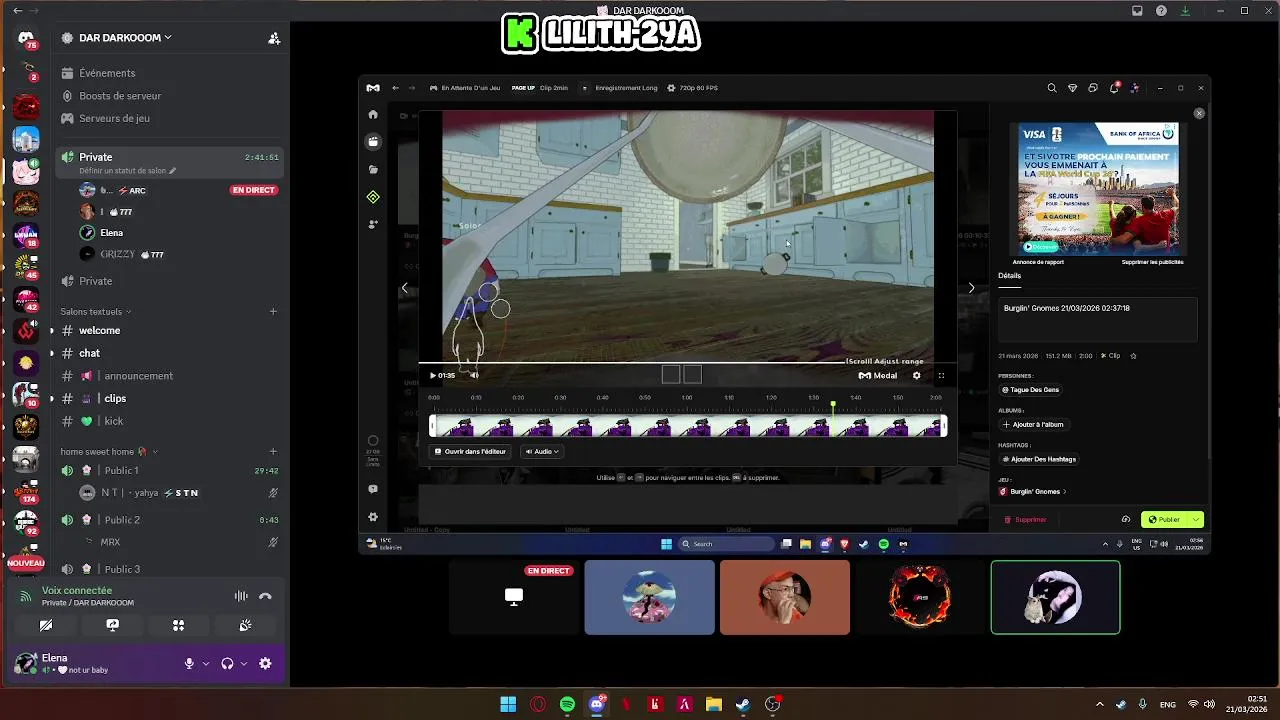The width and height of the screenshot is (1280, 720).
Task: Open Medal home icon in streamed sidebar
Action: click(373, 115)
